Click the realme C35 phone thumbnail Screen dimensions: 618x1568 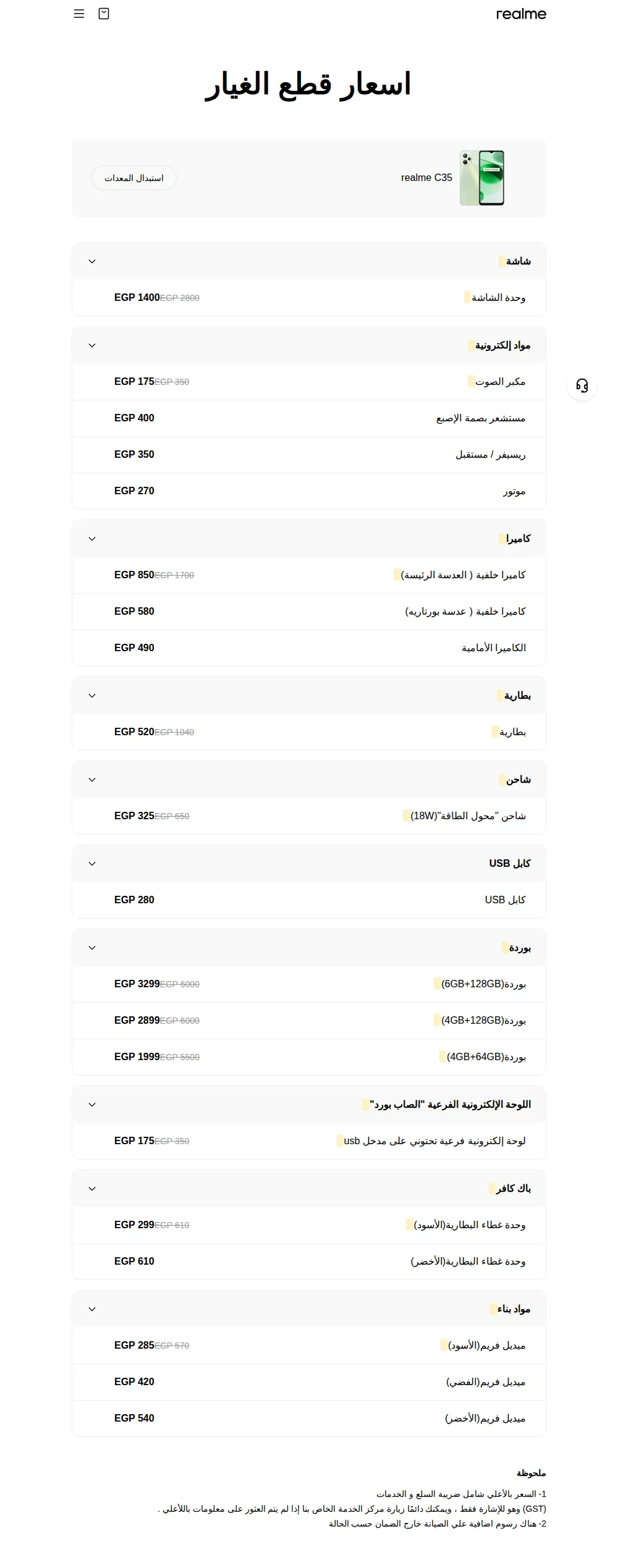coord(482,178)
